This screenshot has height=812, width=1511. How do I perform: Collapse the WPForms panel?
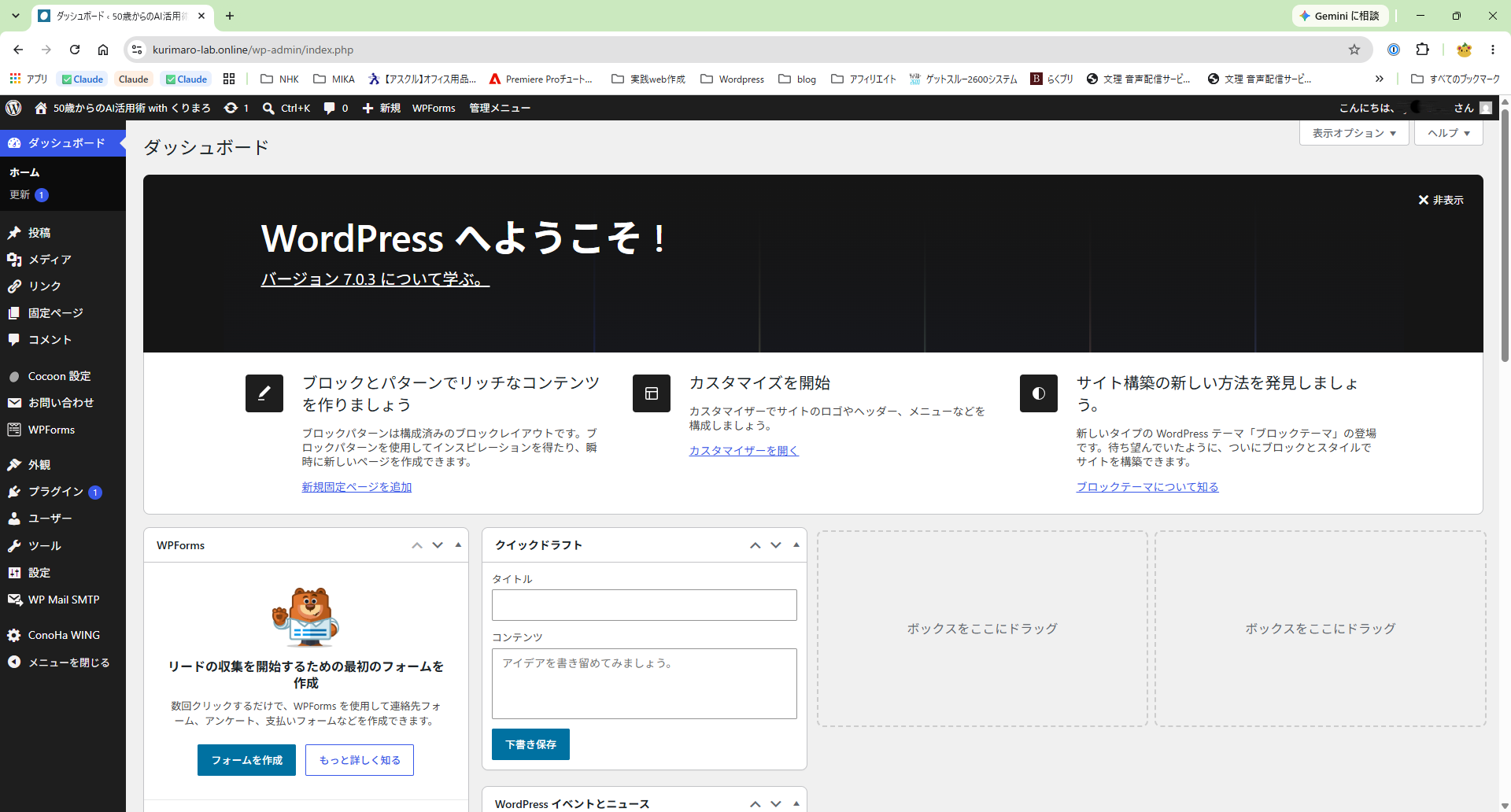(x=458, y=545)
